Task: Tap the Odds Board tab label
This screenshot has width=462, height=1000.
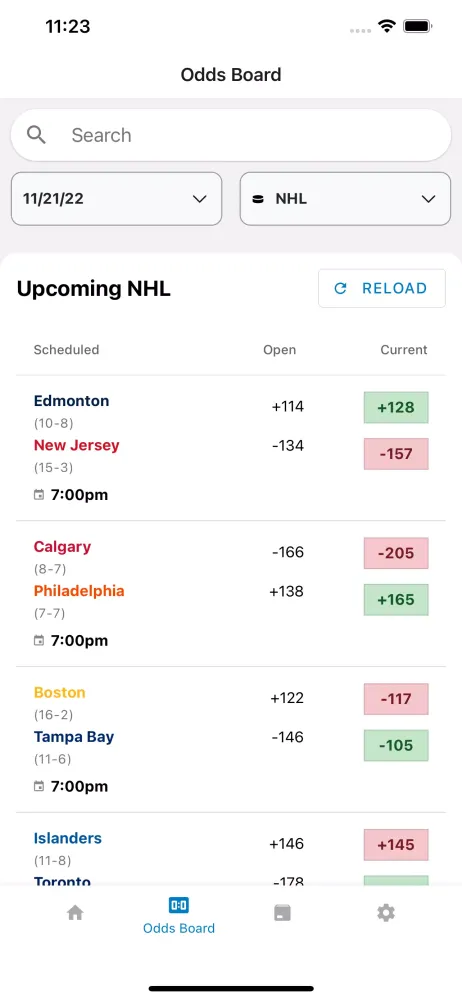Action: pyautogui.click(x=179, y=928)
